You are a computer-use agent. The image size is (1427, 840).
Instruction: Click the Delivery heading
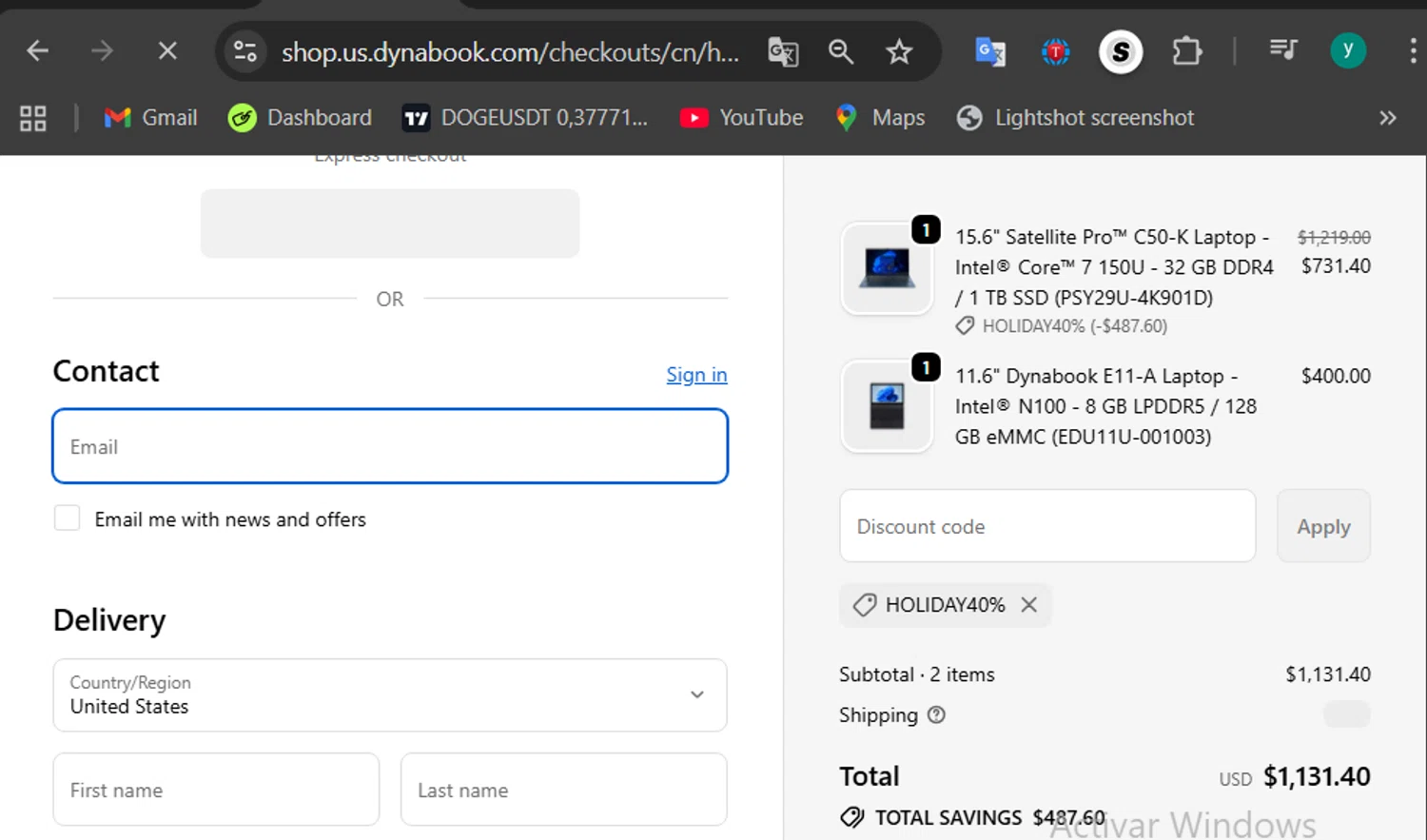click(109, 620)
